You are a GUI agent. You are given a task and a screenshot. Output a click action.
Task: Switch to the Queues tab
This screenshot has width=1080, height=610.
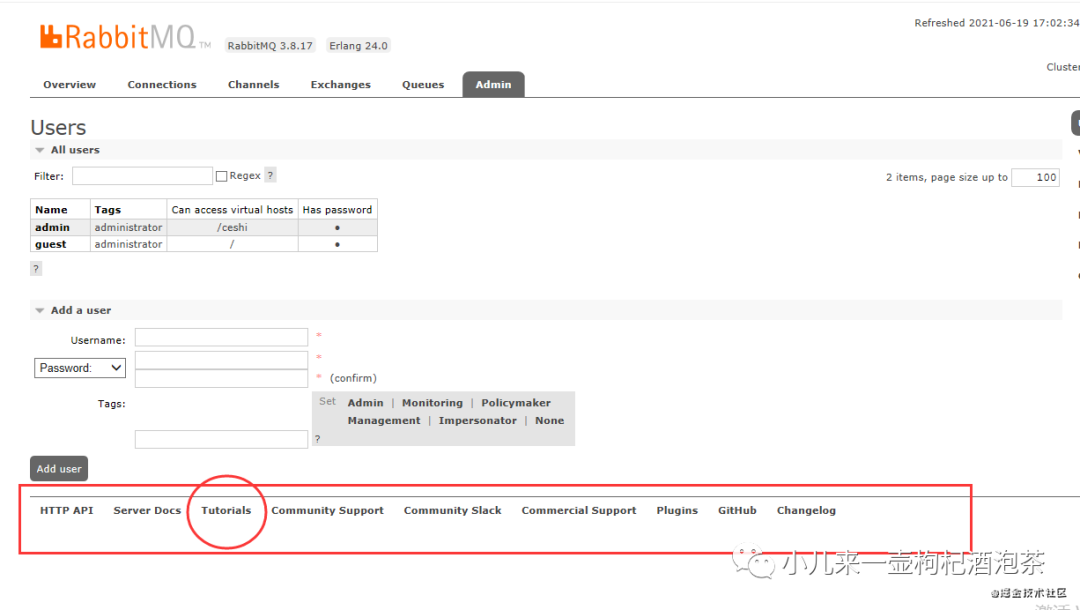[x=423, y=85]
